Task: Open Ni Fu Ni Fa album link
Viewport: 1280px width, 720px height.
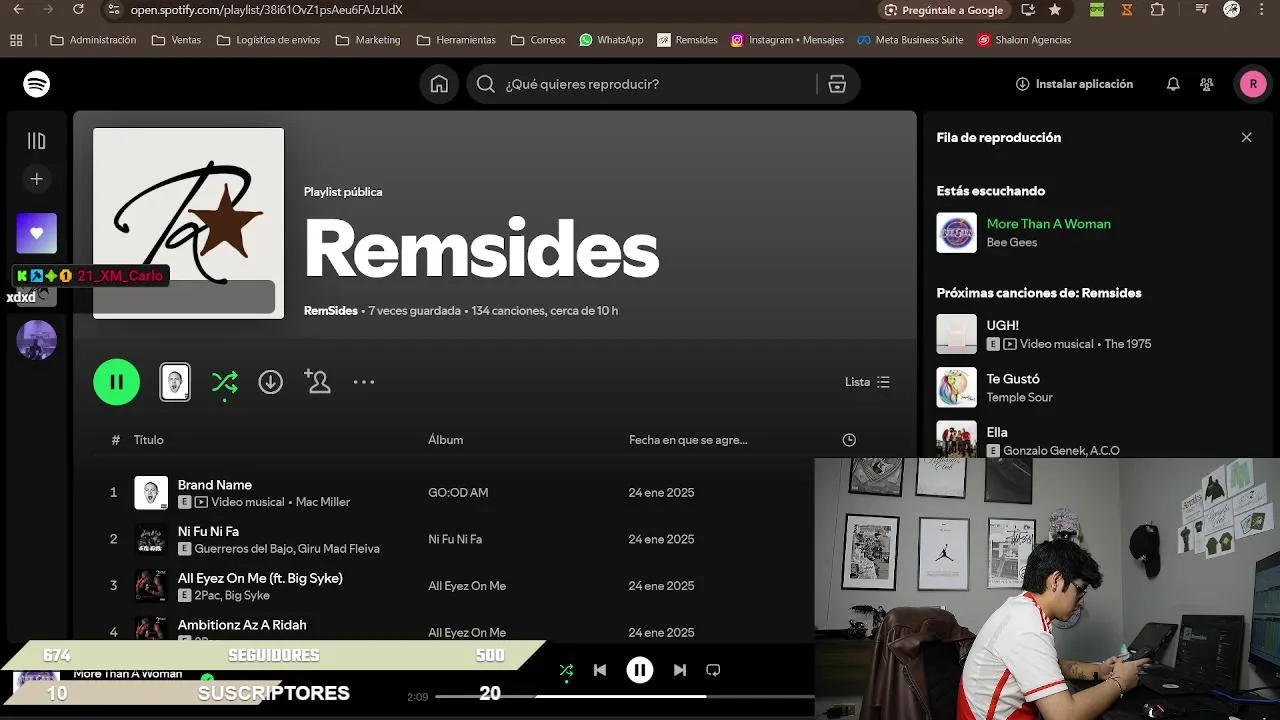Action: point(455,539)
